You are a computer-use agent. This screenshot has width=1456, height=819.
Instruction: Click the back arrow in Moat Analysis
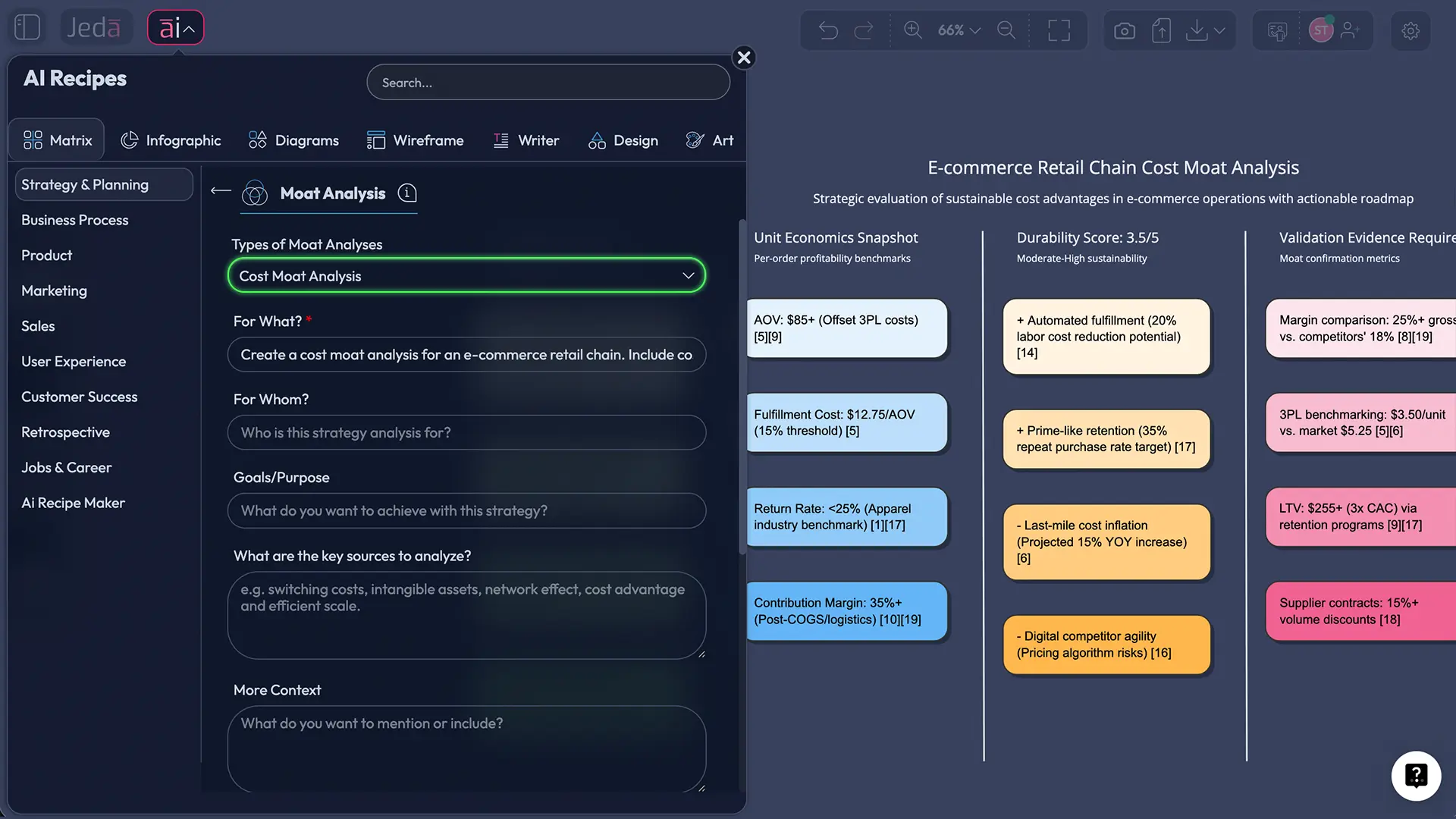pyautogui.click(x=219, y=192)
